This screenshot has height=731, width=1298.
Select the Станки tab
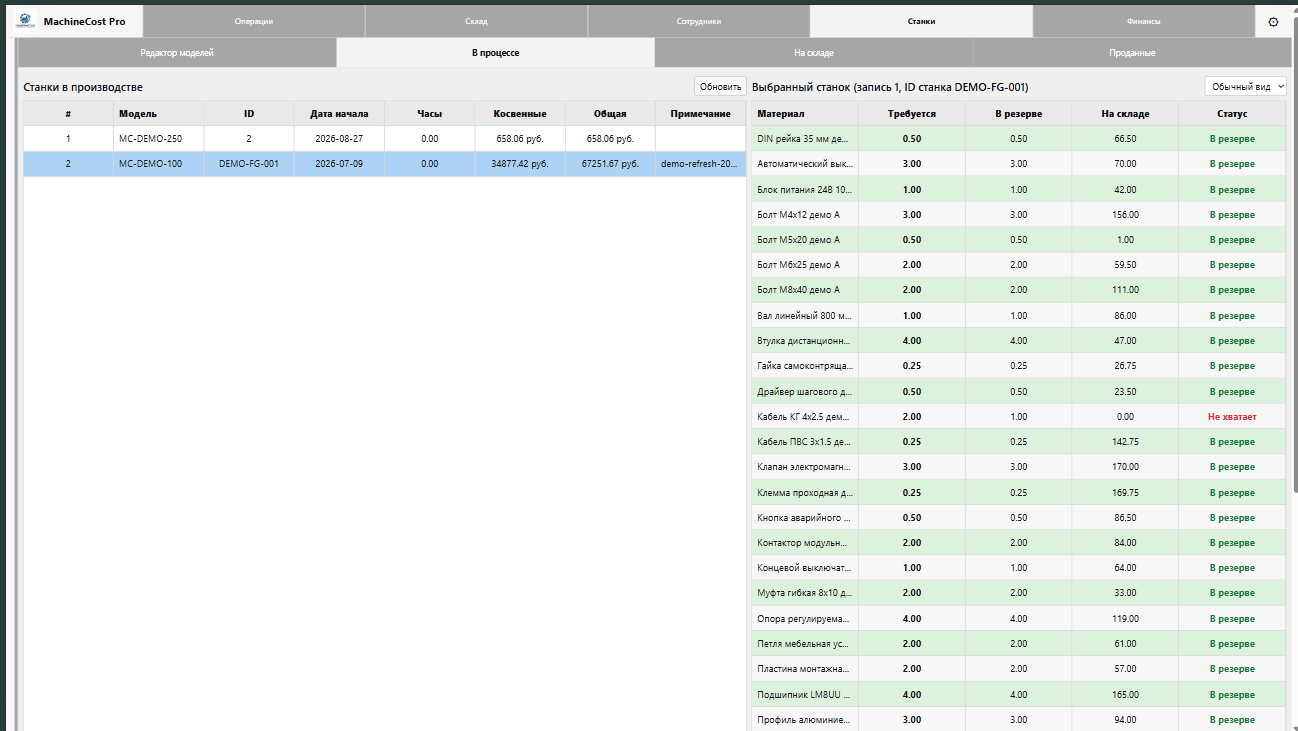click(x=921, y=21)
